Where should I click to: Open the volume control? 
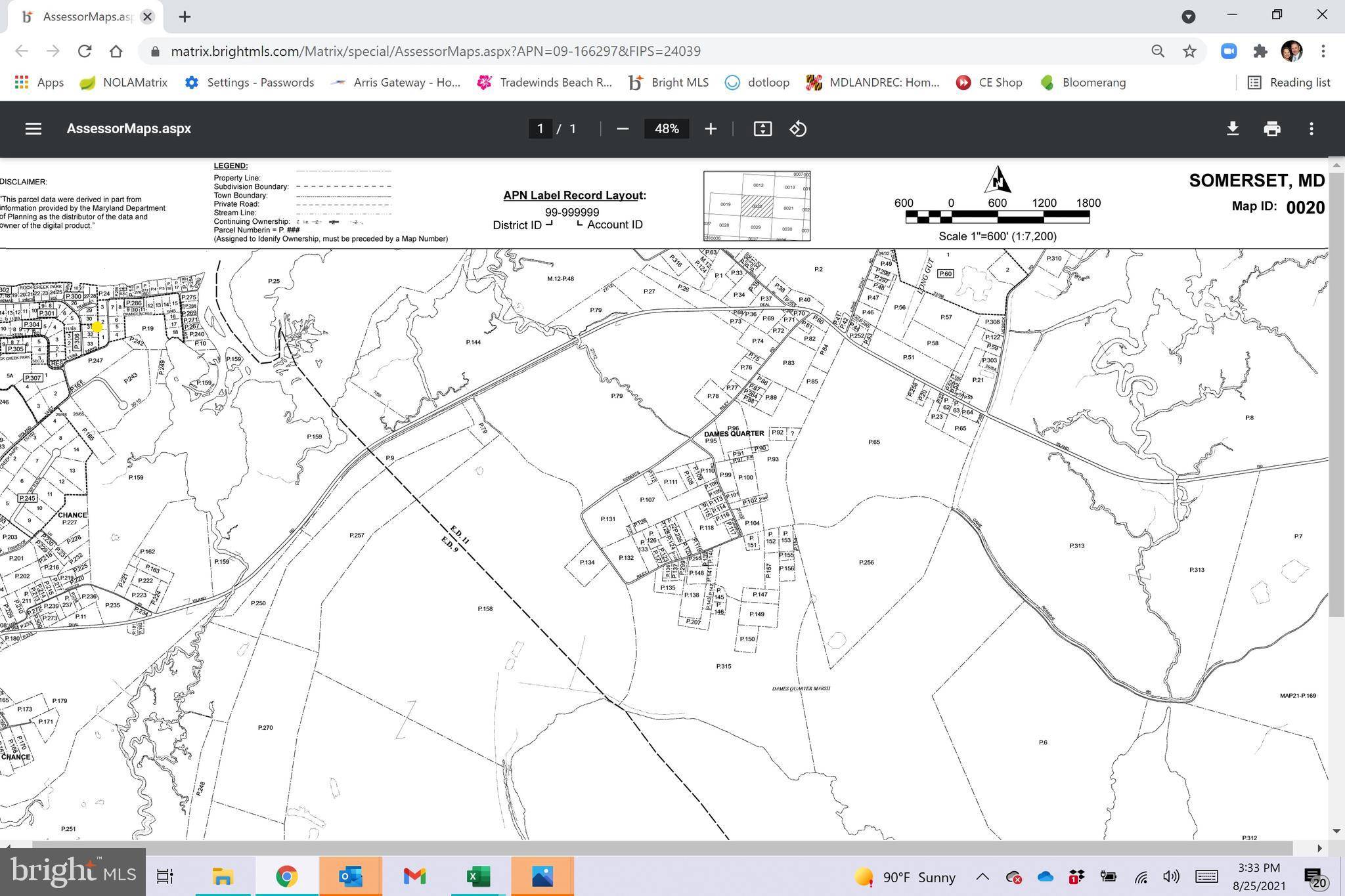tap(1171, 877)
